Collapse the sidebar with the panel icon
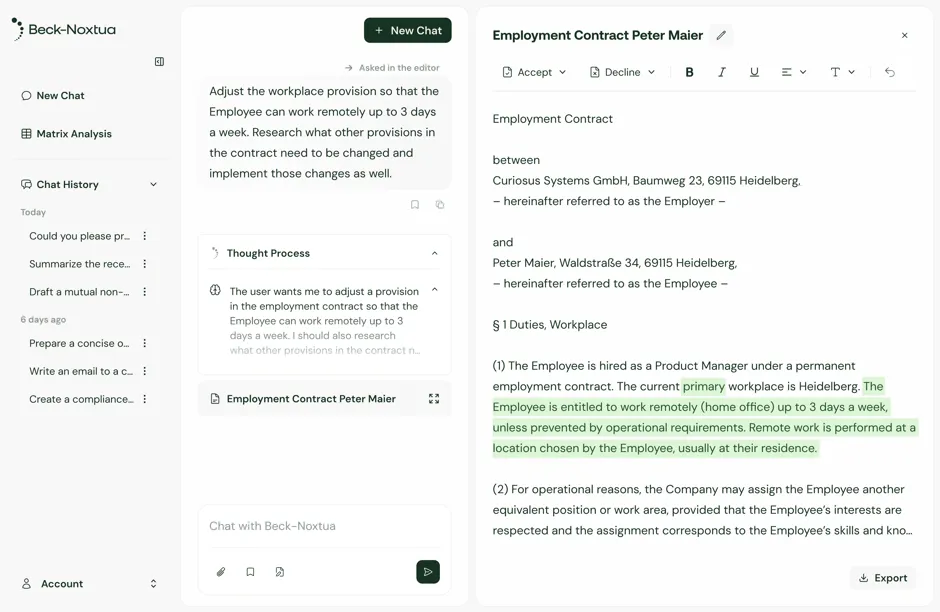Viewport: 940px width, 612px height. point(159,62)
